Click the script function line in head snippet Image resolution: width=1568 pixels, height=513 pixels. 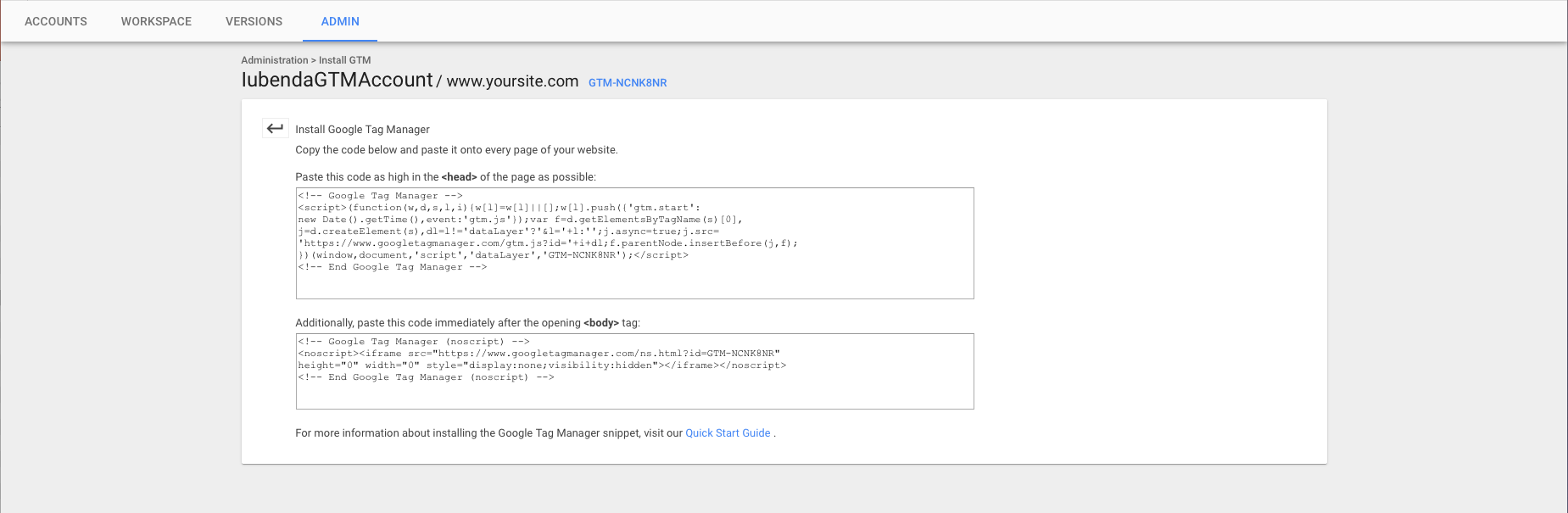pyautogui.click(x=499, y=208)
